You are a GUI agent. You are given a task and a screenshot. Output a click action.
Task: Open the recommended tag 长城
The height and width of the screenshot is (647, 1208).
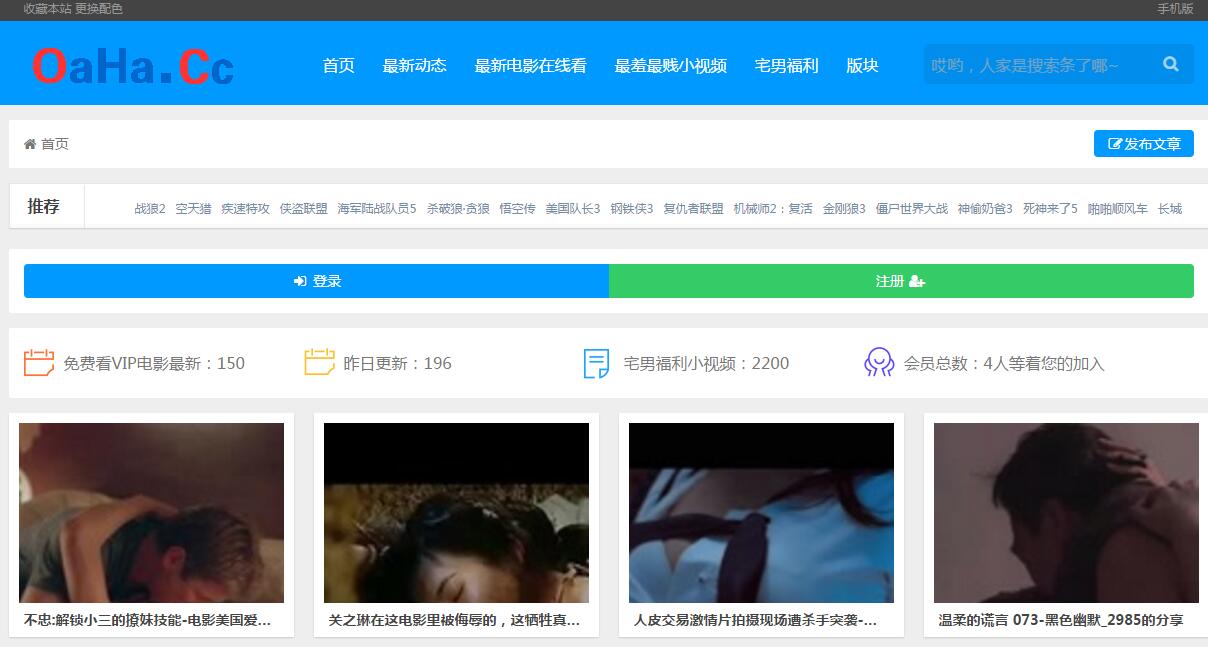[1170, 209]
